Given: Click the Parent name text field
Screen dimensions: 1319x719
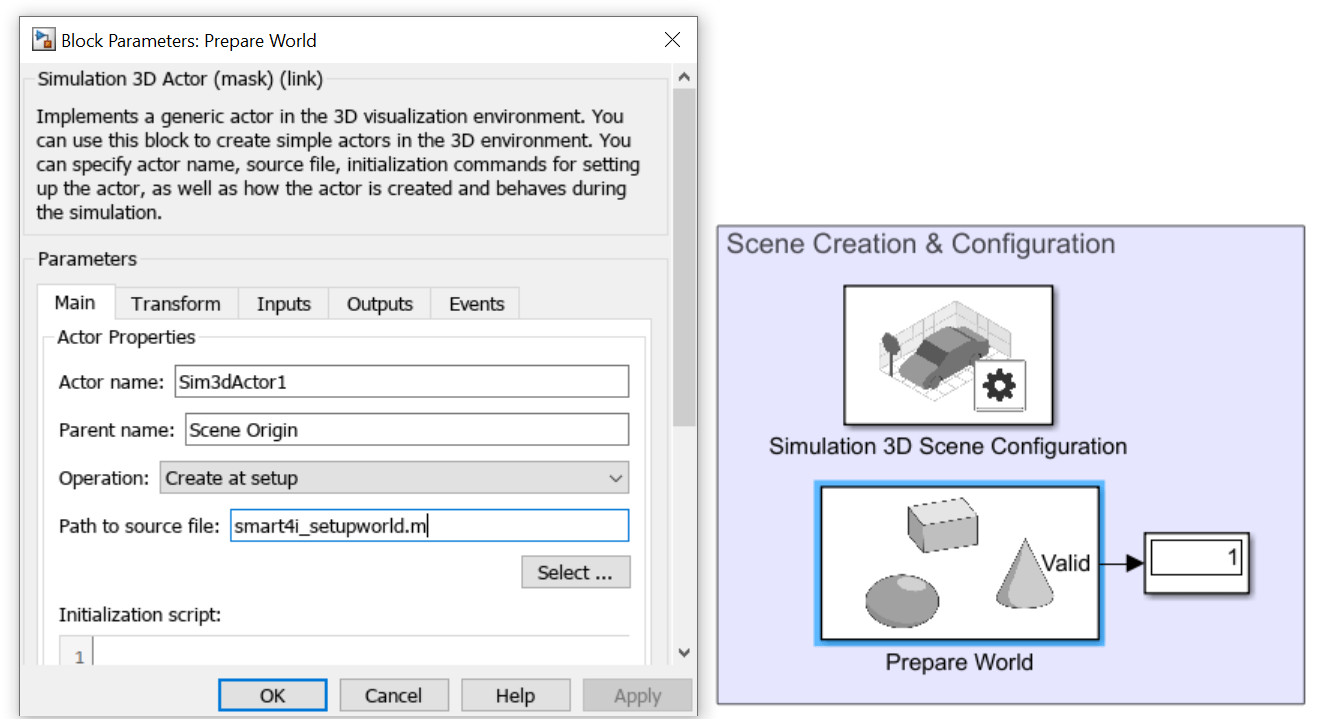Looking at the screenshot, I should tap(406, 430).
